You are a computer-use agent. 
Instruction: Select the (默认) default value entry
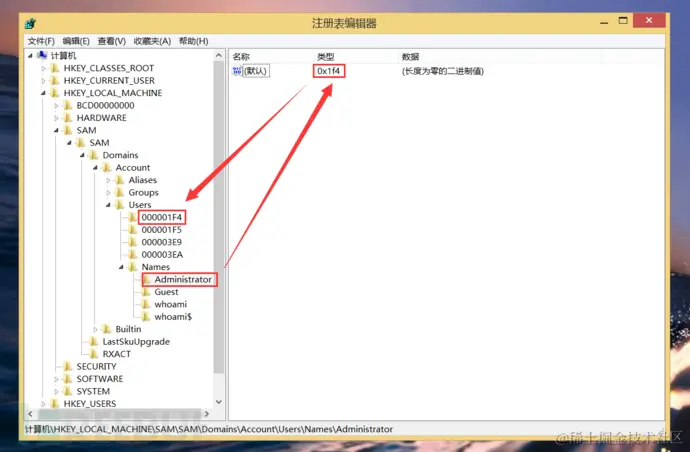256,71
